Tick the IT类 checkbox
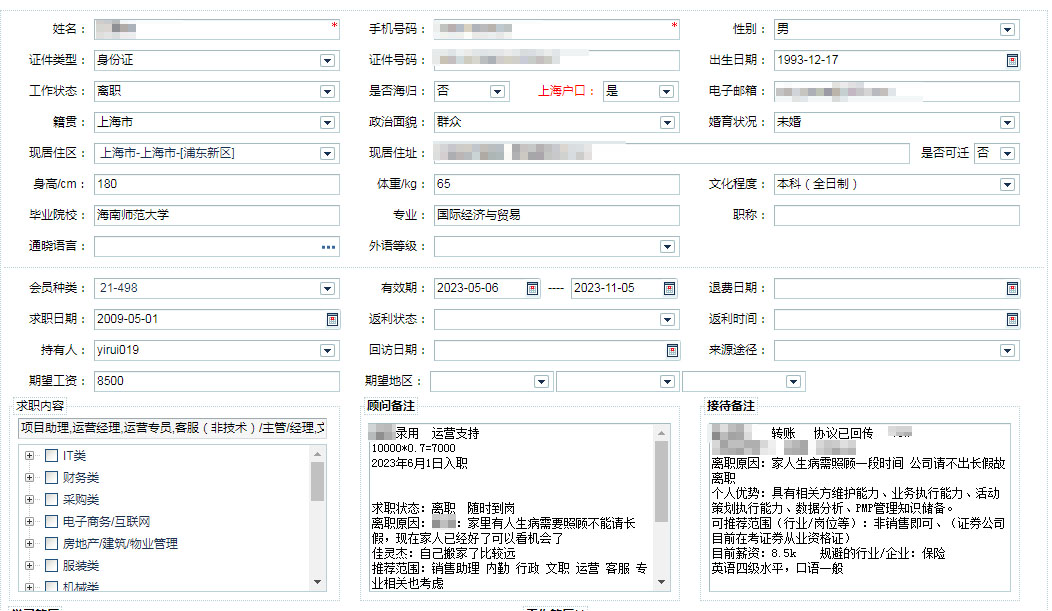 (51, 456)
